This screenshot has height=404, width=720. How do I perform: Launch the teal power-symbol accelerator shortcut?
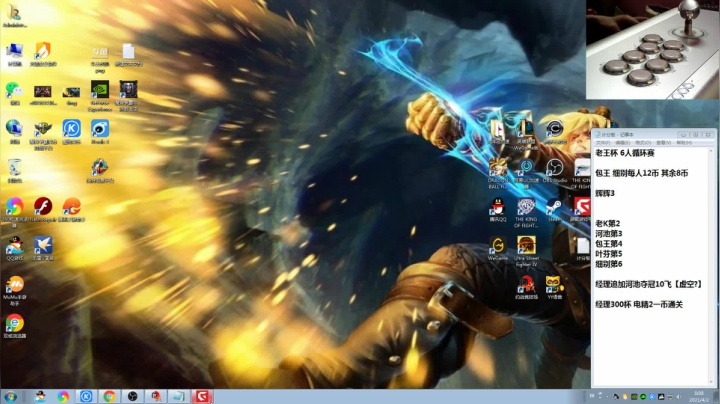coord(526,174)
